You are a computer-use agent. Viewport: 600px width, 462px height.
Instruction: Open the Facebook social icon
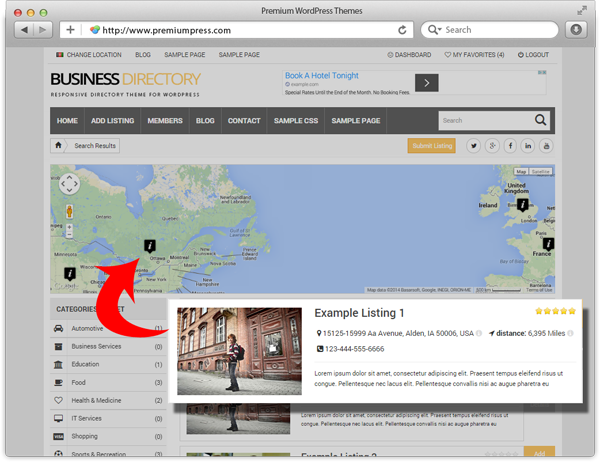coord(510,146)
